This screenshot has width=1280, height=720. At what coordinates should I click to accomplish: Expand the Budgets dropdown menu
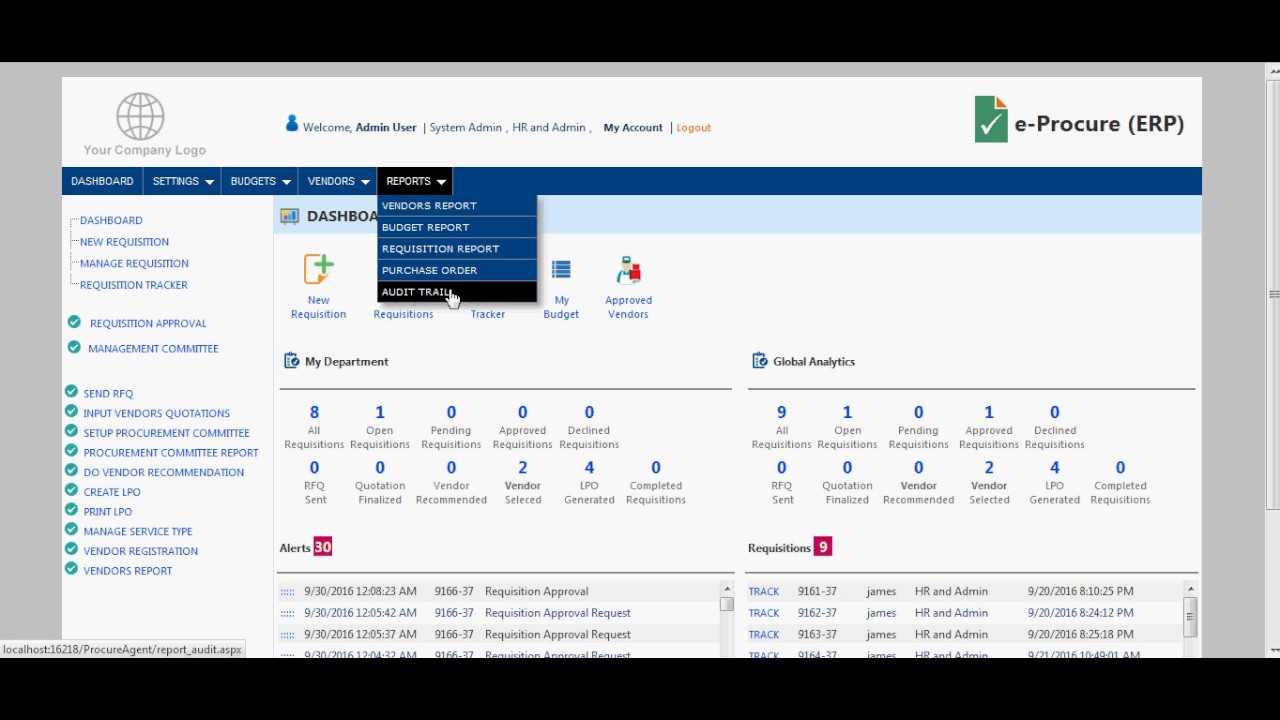pos(260,181)
